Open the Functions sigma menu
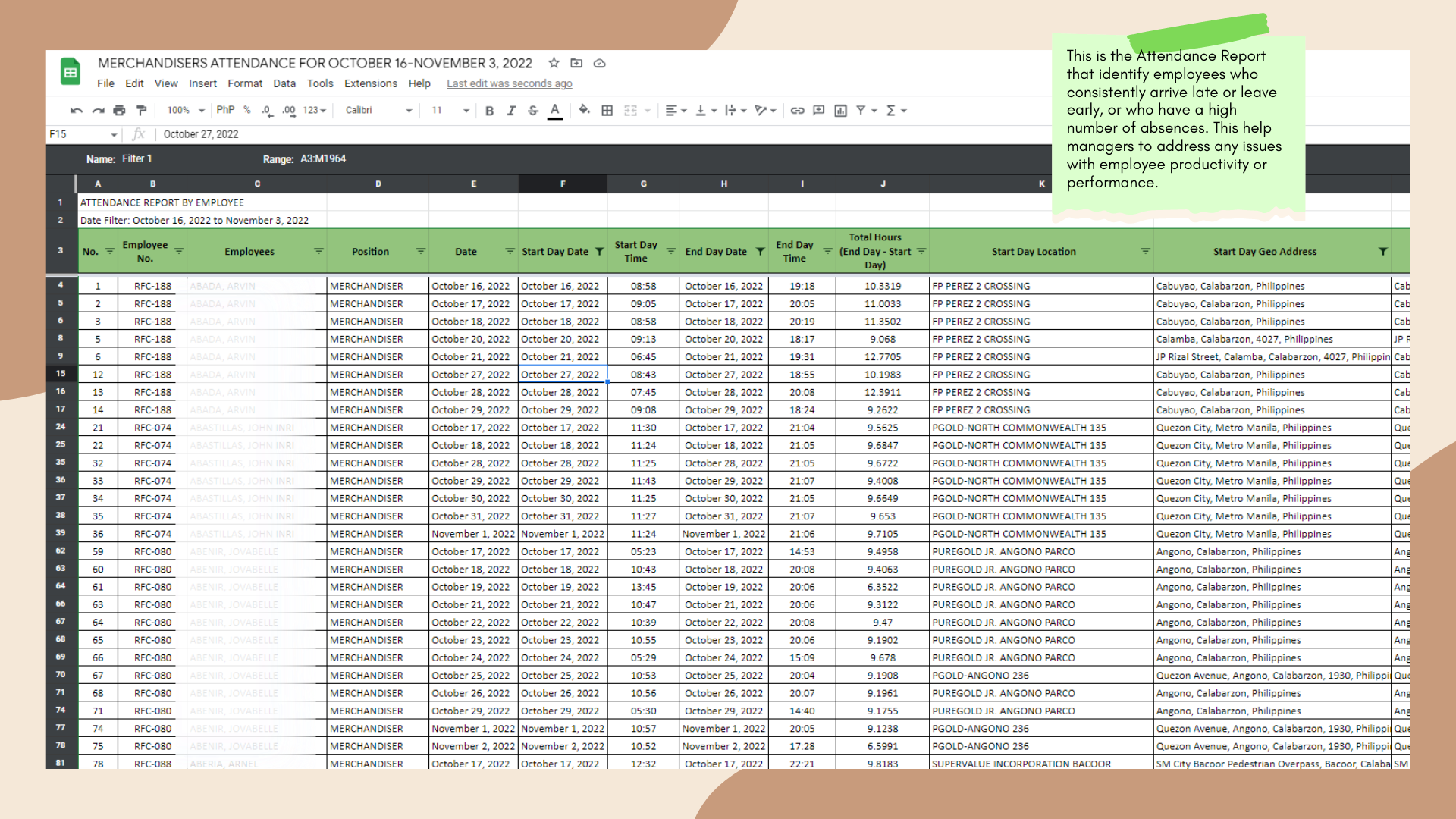 (x=896, y=111)
